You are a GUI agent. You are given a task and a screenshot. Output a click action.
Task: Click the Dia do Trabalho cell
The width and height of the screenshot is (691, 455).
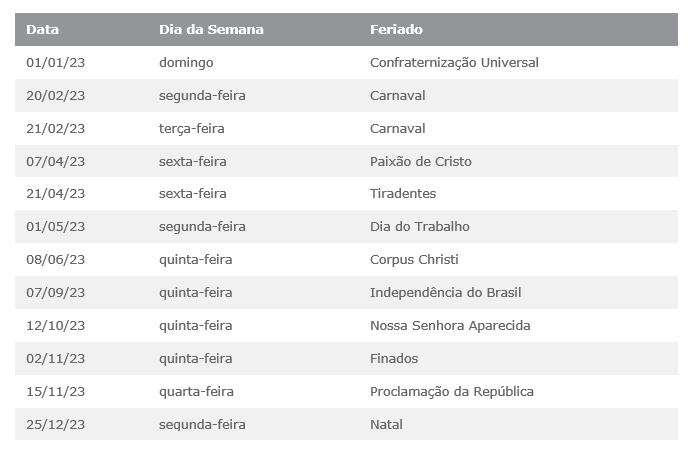click(x=420, y=227)
